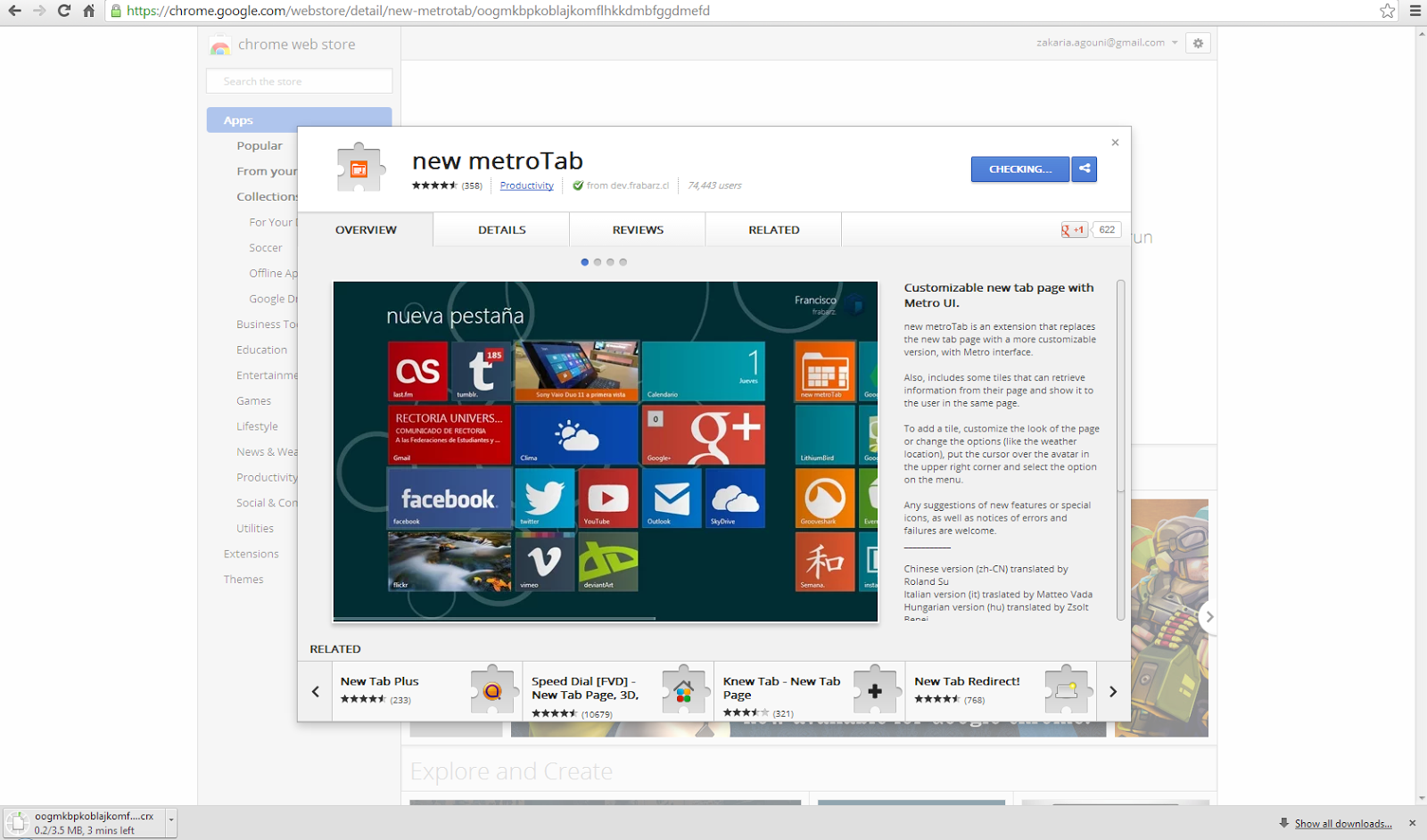Open Utilities category in sidebar
The image size is (1427, 840).
tap(255, 529)
